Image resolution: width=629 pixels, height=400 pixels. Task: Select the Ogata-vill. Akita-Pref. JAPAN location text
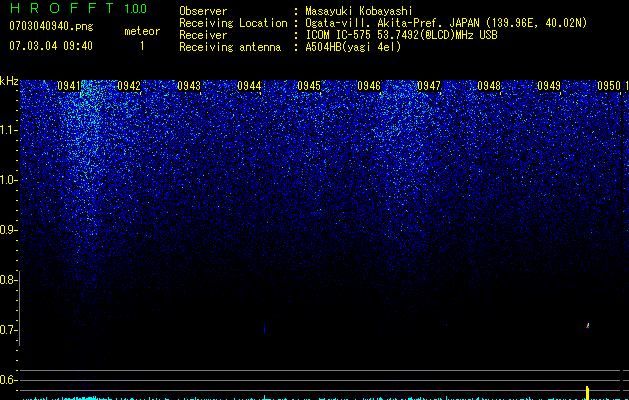click(446, 23)
